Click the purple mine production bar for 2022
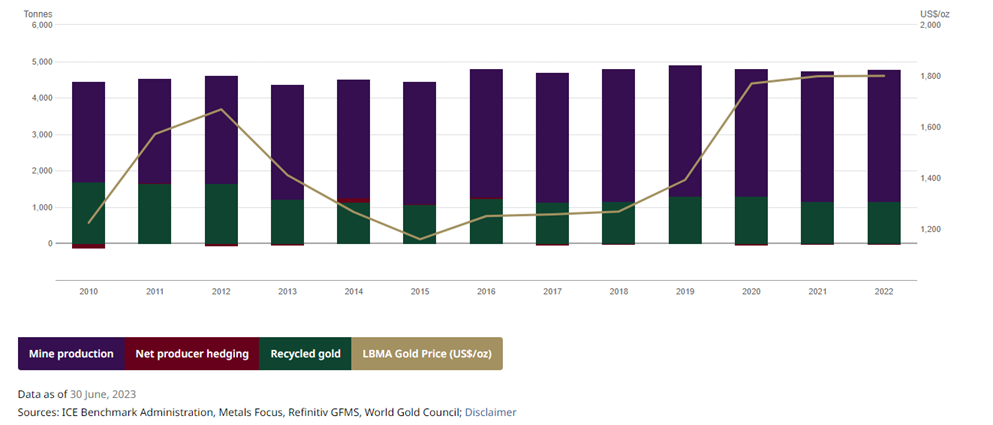 (x=884, y=135)
